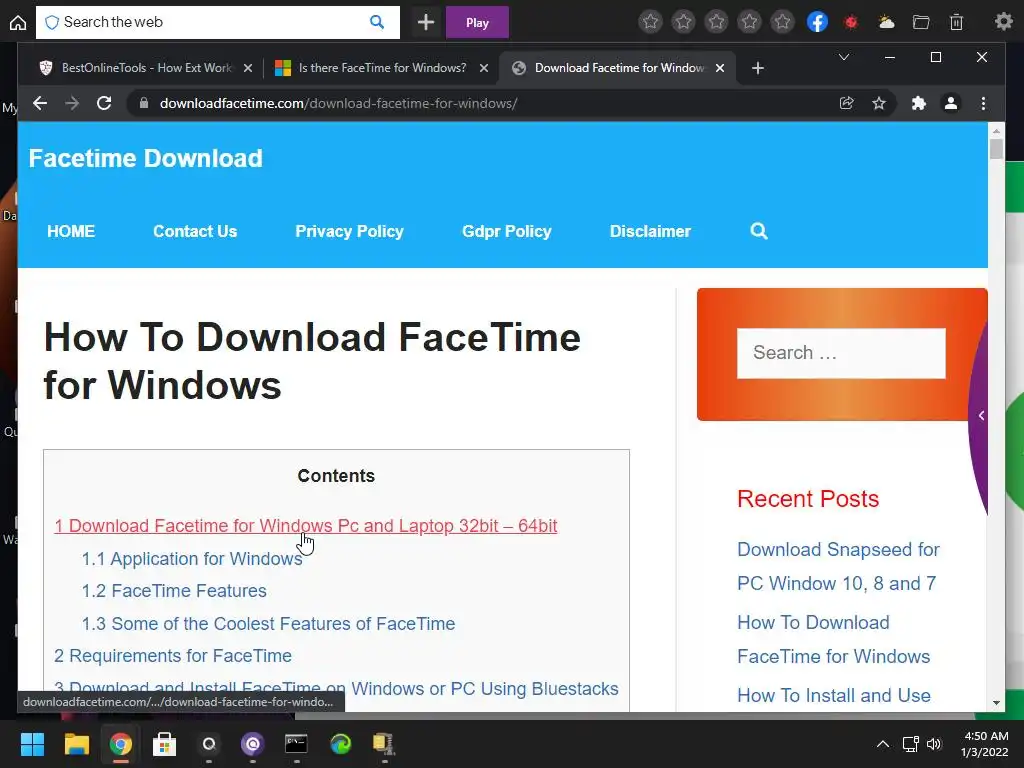This screenshot has width=1024, height=768.
Task: Reload the current page
Action: tap(104, 103)
